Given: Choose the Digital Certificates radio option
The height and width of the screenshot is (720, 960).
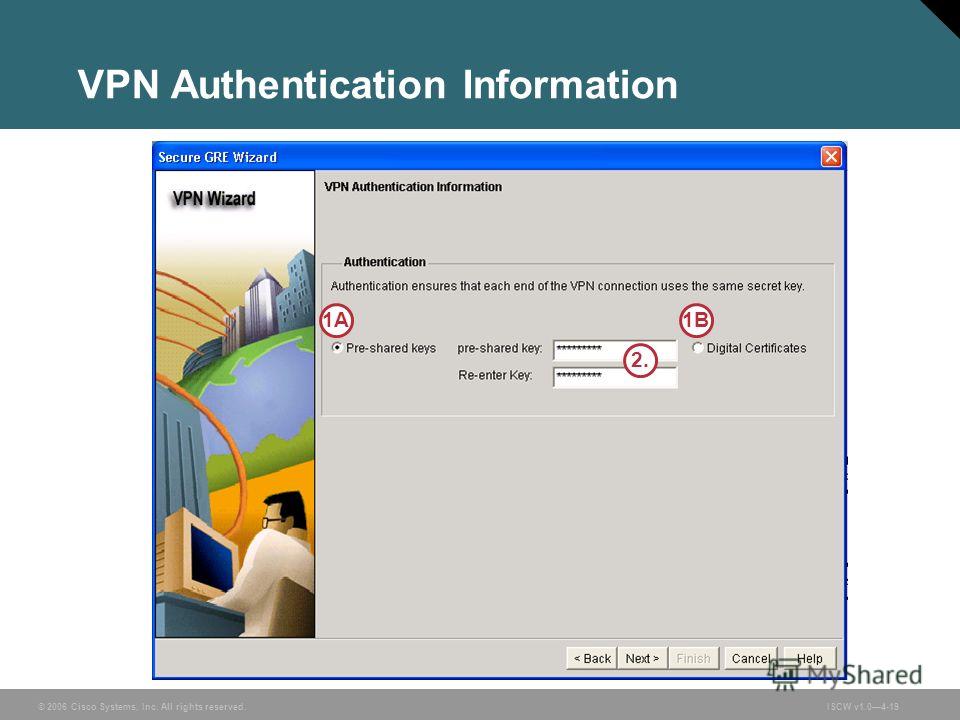Looking at the screenshot, I should (x=697, y=348).
